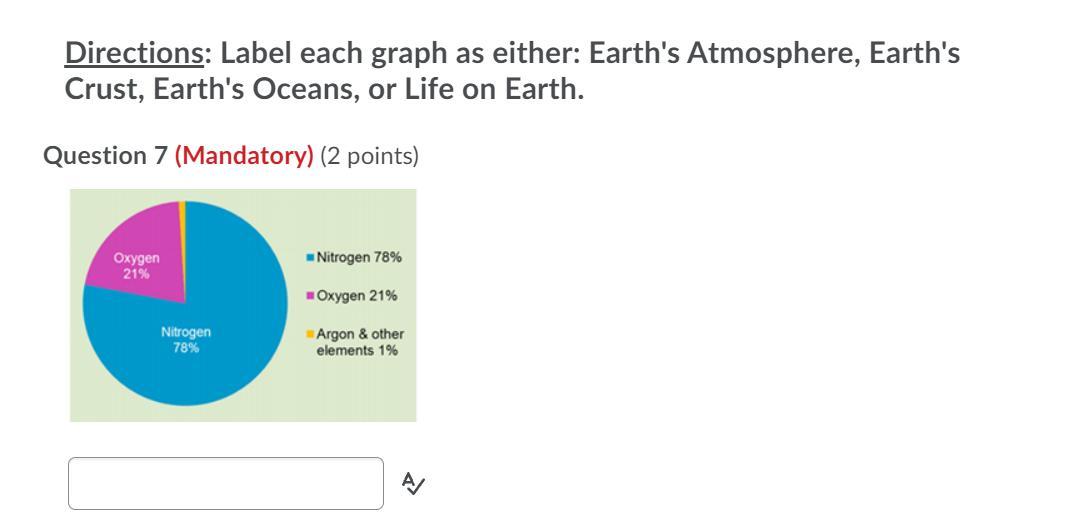The image size is (1072, 532).
Task: Click the underlined Directions word
Action: [133, 53]
